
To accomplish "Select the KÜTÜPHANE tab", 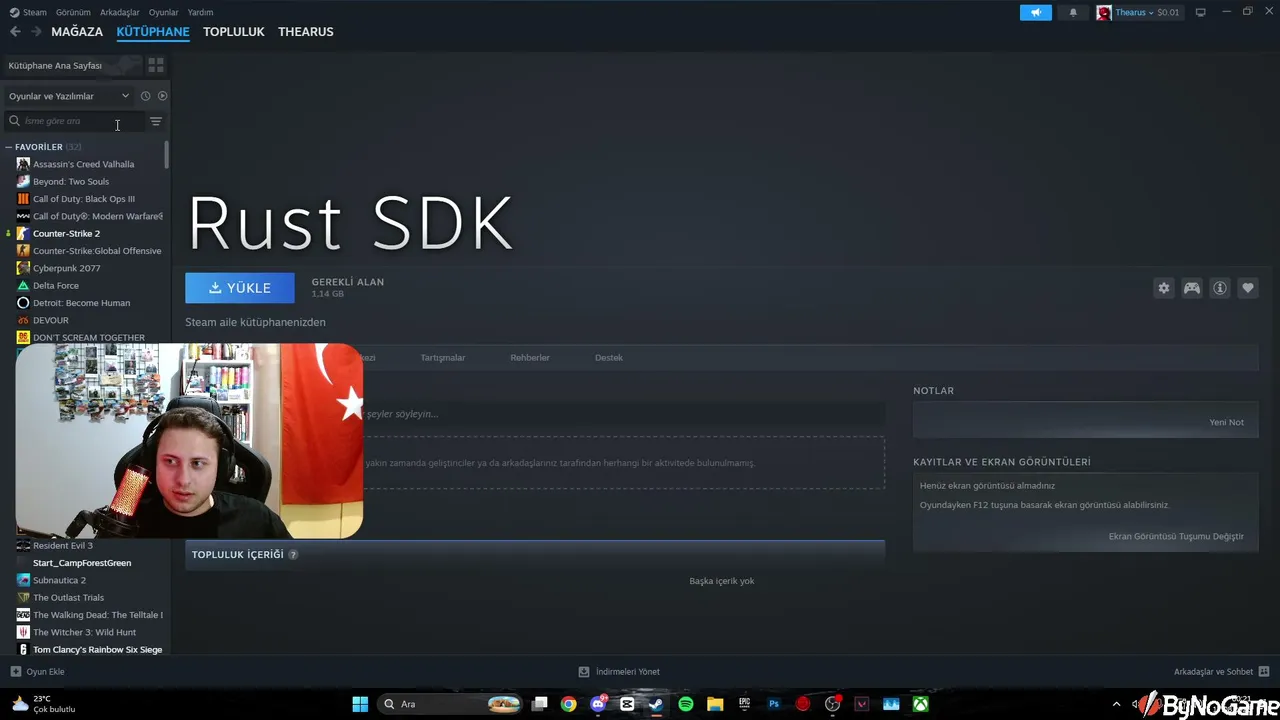I will coord(153,32).
